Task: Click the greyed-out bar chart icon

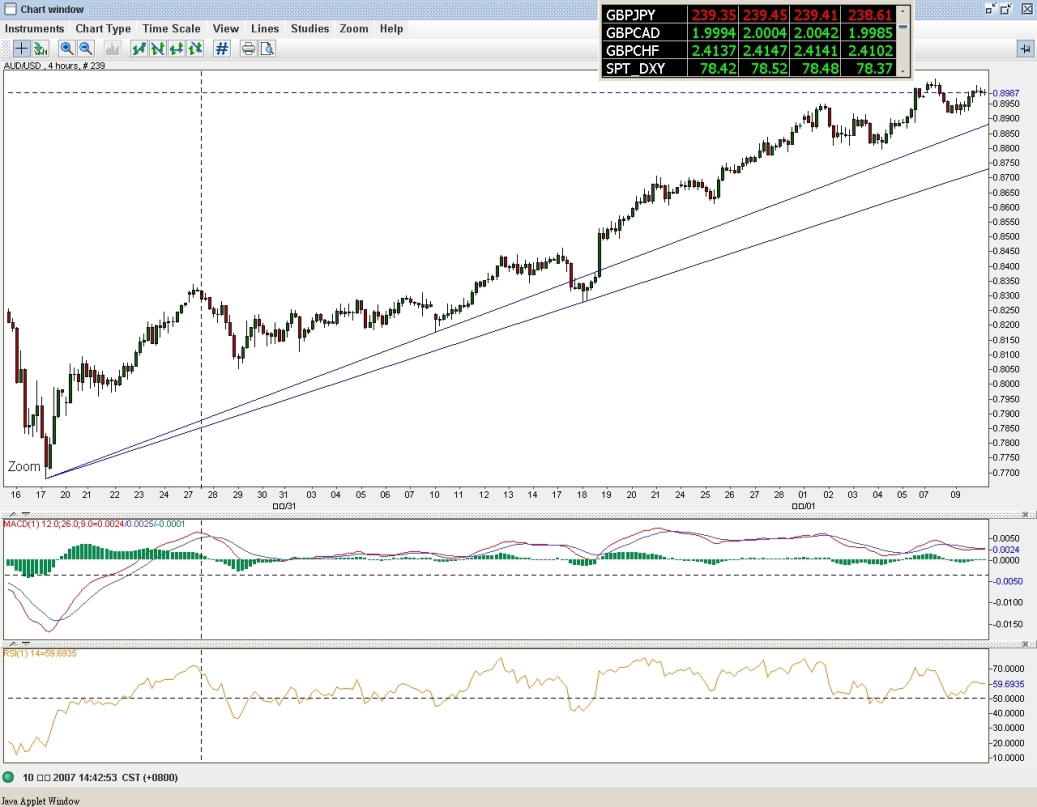Action: pyautogui.click(x=112, y=48)
